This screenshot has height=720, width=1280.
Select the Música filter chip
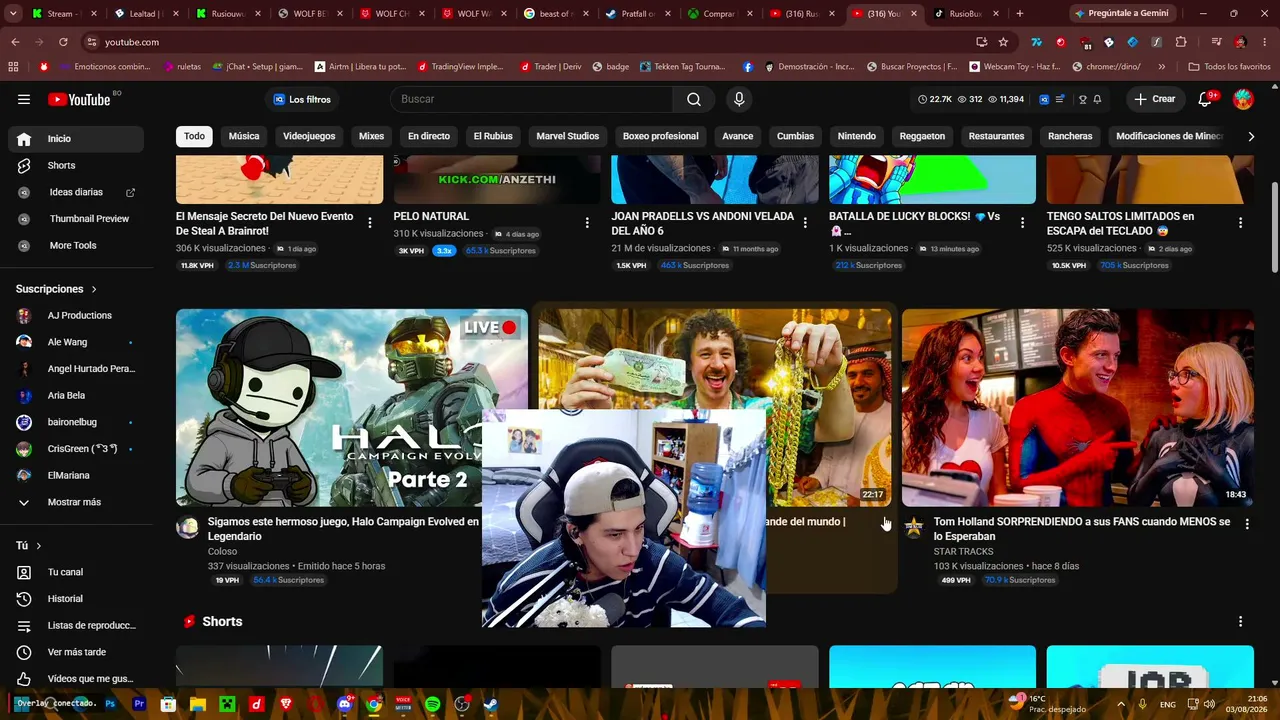pos(244,136)
